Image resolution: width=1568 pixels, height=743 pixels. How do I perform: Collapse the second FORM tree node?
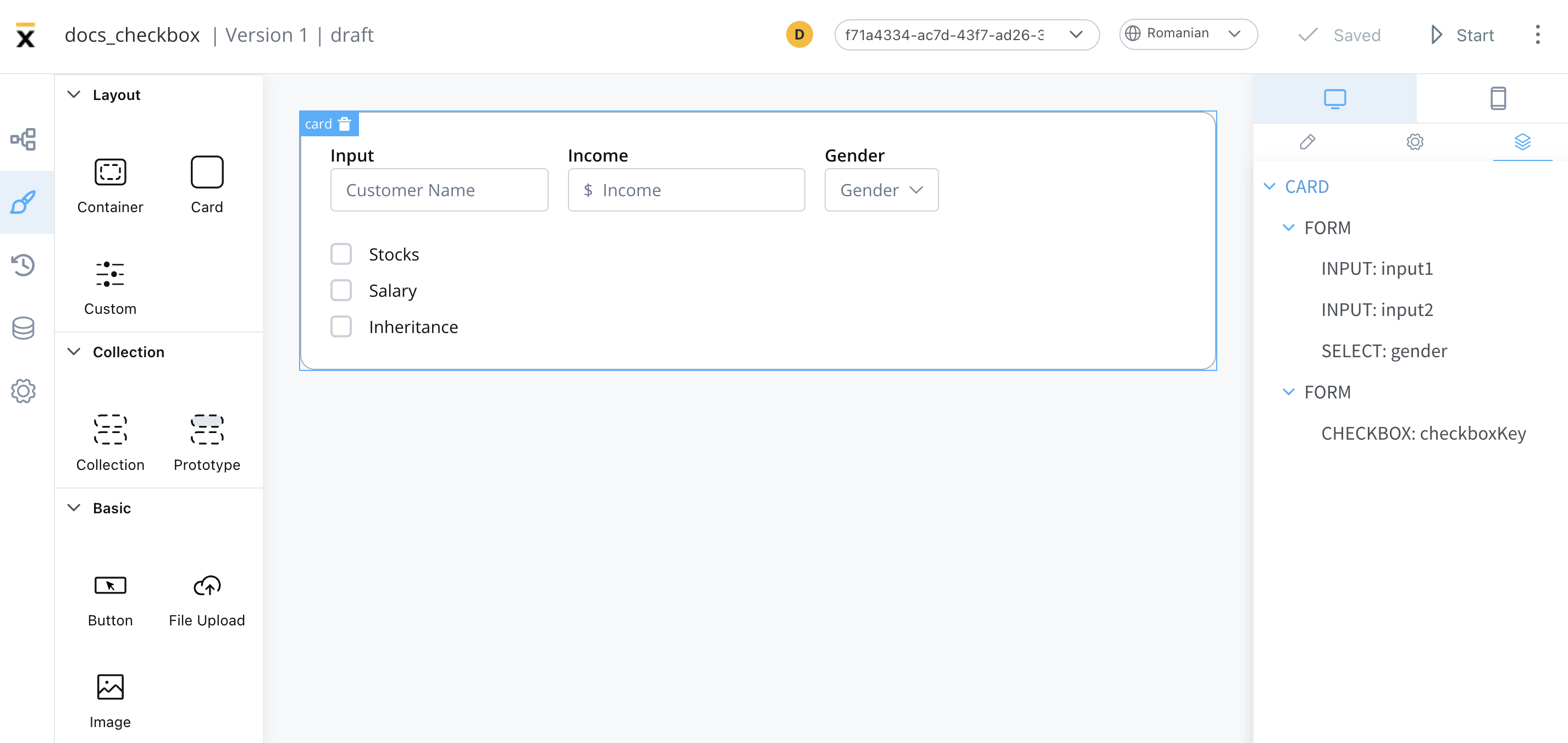pos(1289,392)
